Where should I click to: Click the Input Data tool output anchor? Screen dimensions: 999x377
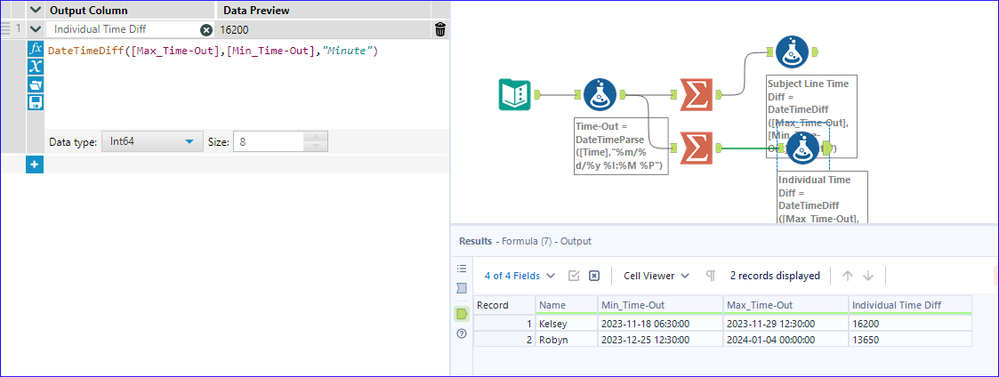pos(537,95)
